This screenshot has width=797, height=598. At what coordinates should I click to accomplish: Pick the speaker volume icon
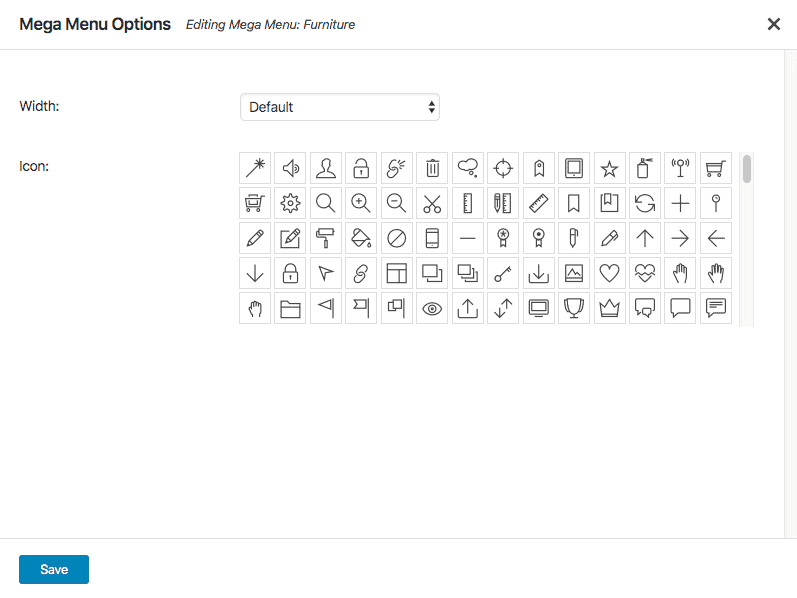(290, 168)
